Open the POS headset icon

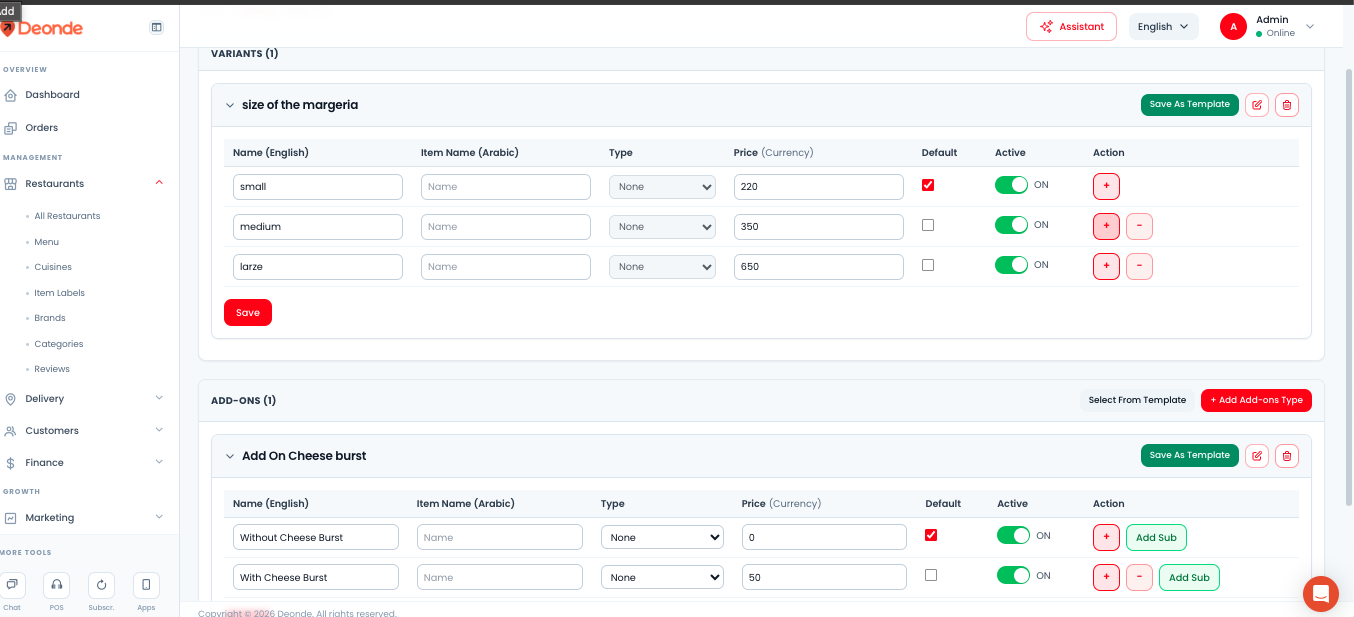pyautogui.click(x=57, y=585)
